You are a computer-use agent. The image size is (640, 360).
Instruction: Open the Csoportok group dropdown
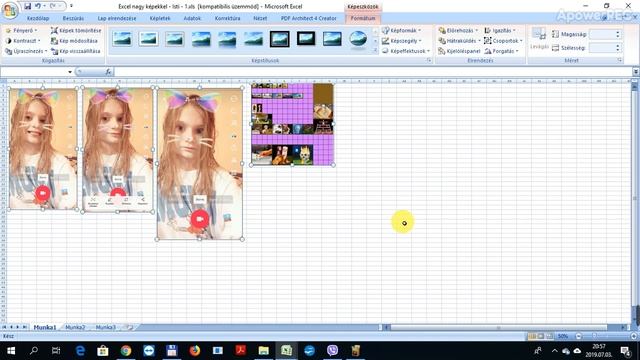point(504,41)
